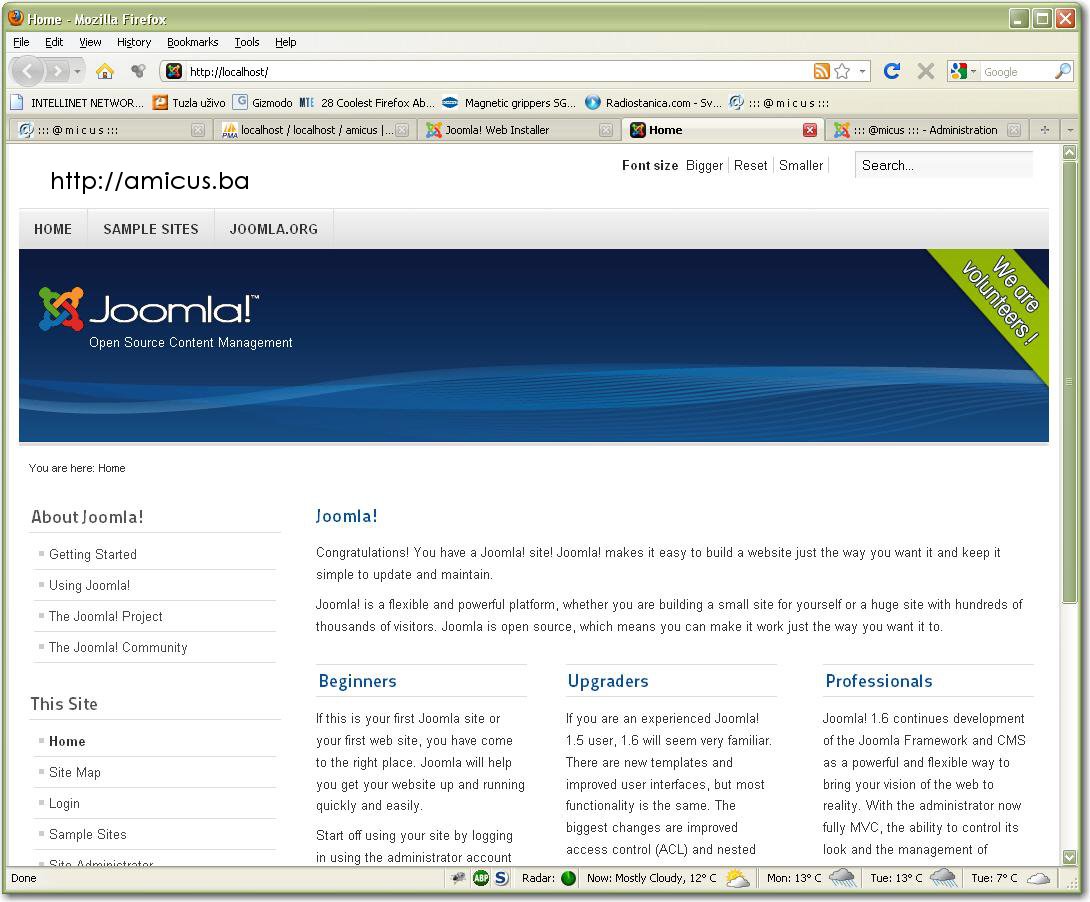Open the address bar dropdown arrow
This screenshot has height=902, width=1090.
click(863, 71)
